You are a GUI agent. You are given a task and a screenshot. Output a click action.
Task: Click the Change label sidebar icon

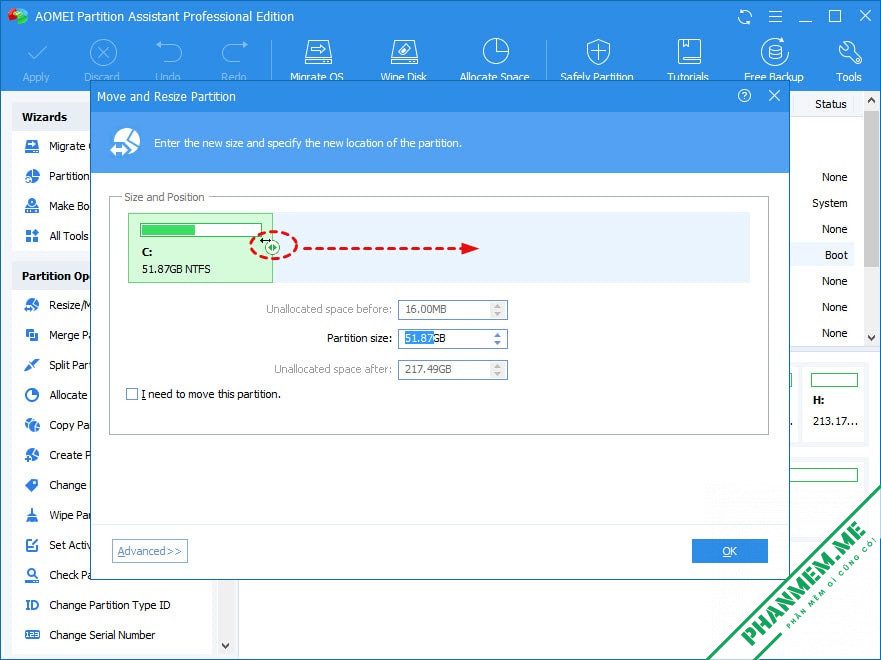pyautogui.click(x=32, y=485)
